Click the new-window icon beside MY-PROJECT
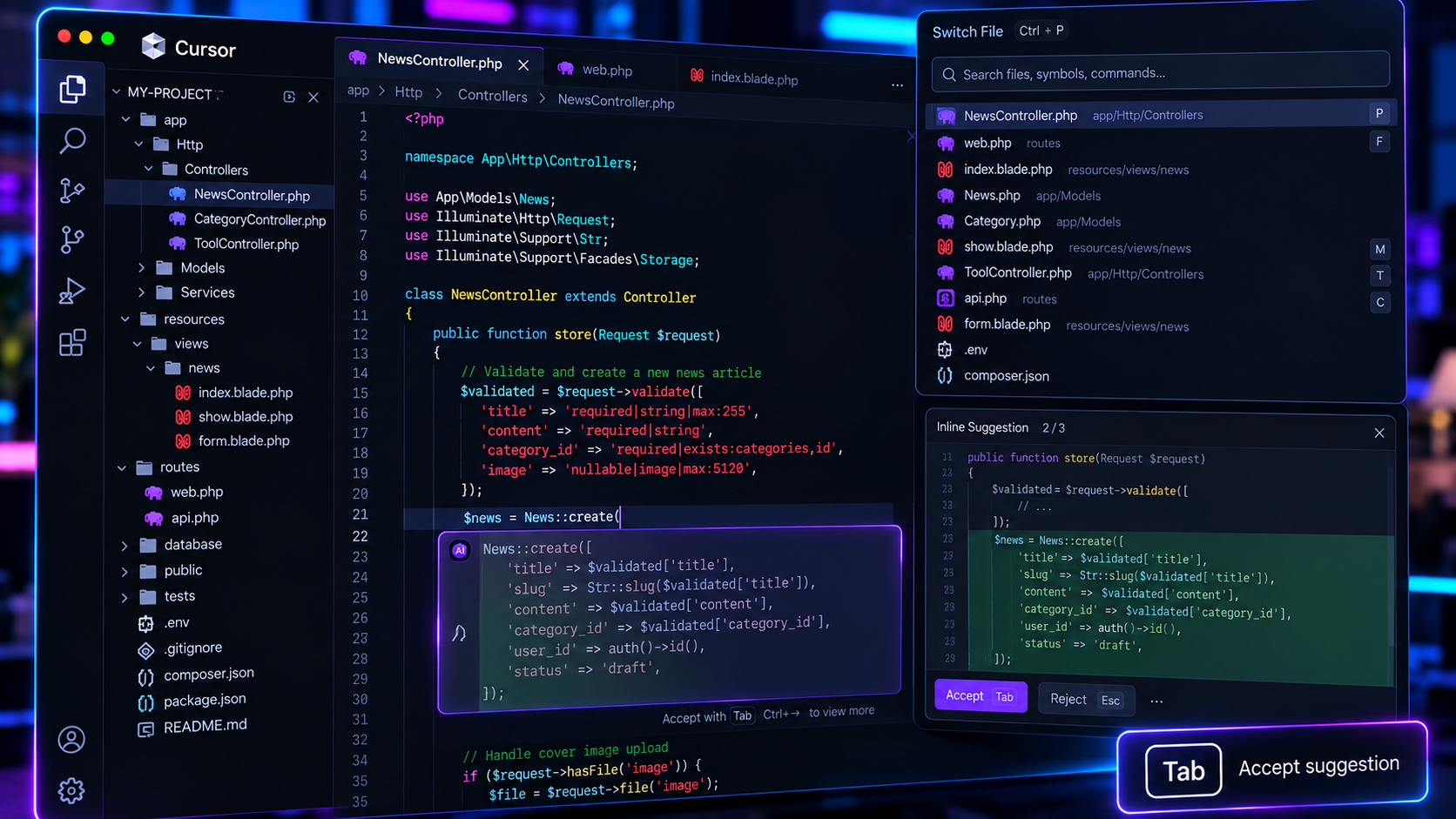The height and width of the screenshot is (819, 1456). click(x=289, y=97)
